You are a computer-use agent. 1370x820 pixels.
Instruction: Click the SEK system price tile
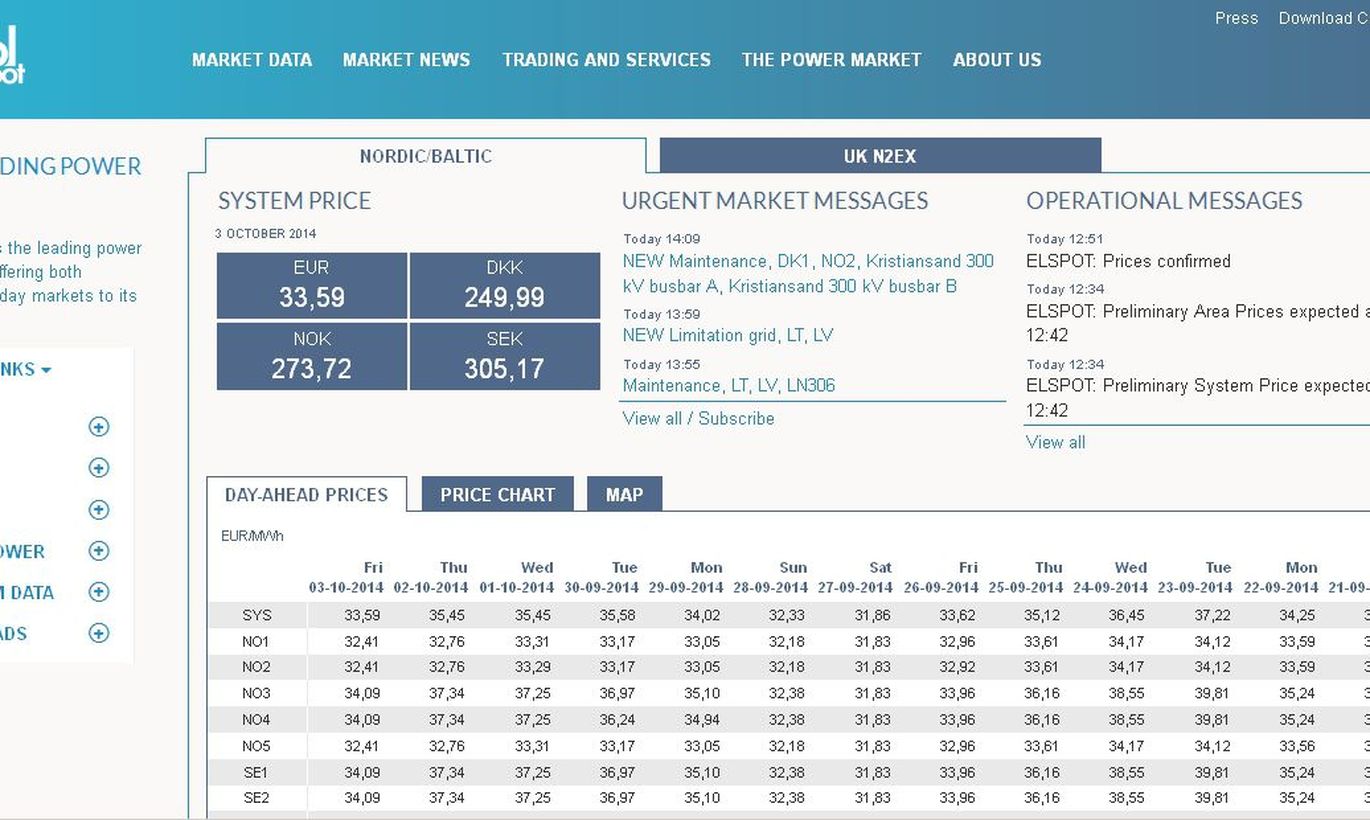click(x=504, y=356)
